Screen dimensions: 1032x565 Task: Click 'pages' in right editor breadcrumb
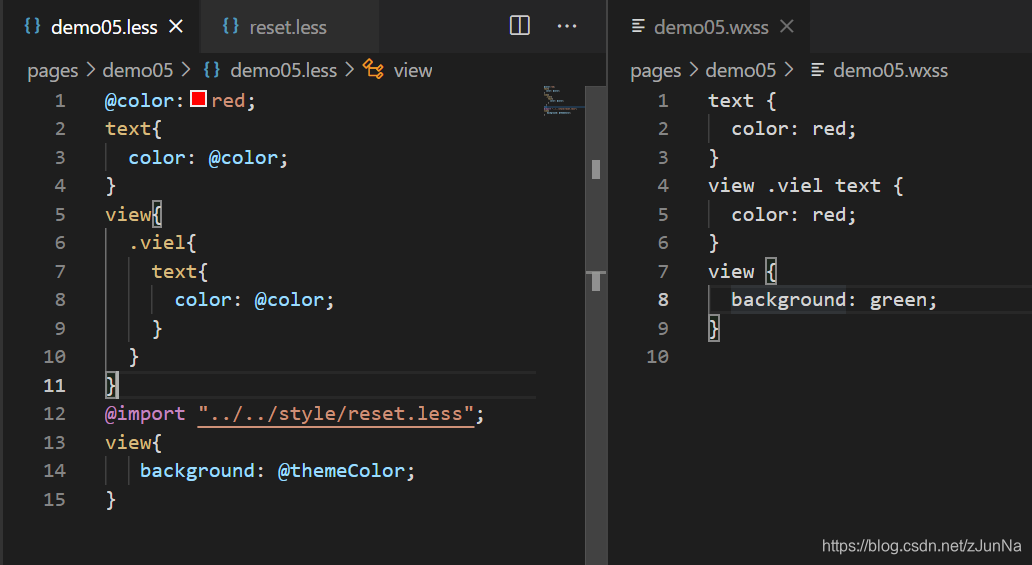click(x=656, y=70)
